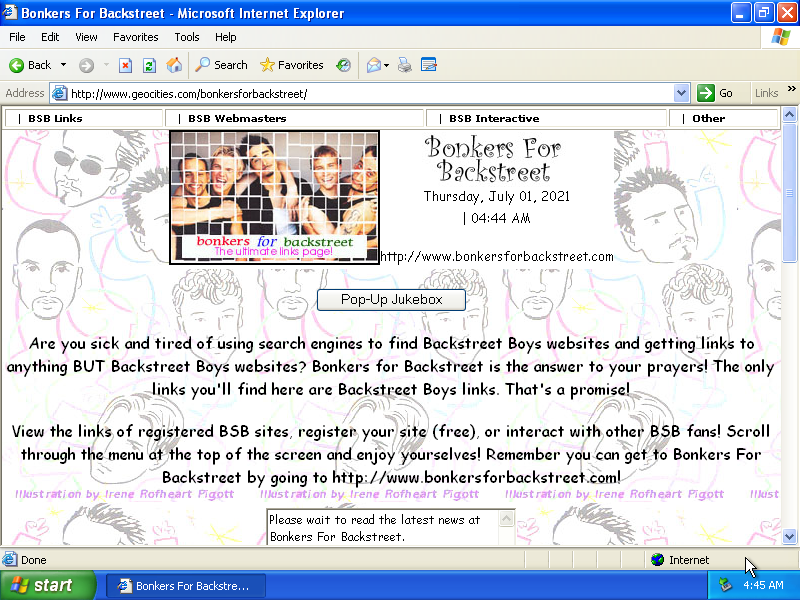
Task: Click the green Go button
Action: tap(715, 93)
